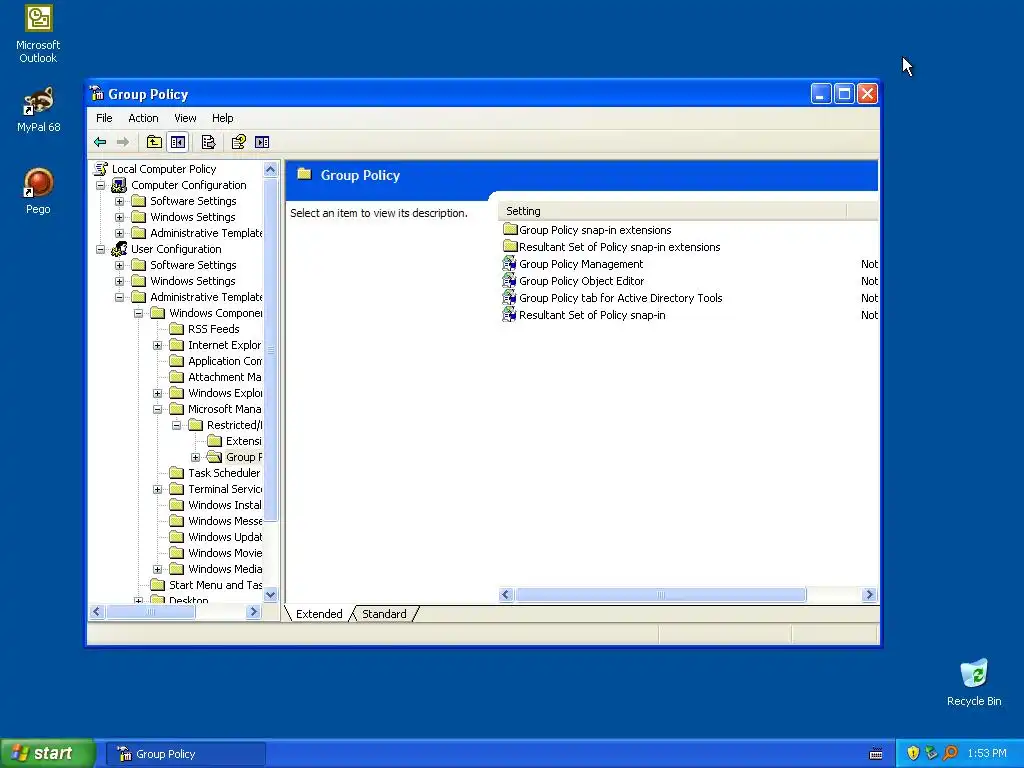Click the Up one level folder icon

pyautogui.click(x=154, y=142)
